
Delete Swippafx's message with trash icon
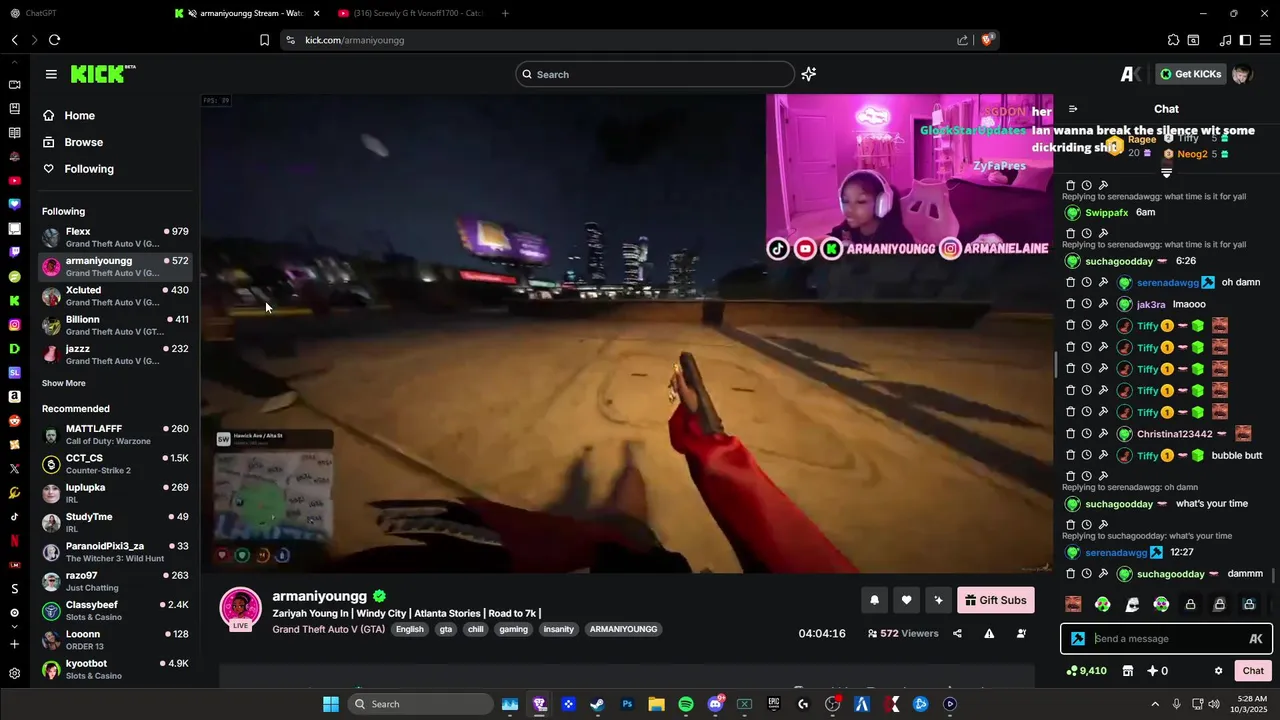(1070, 186)
